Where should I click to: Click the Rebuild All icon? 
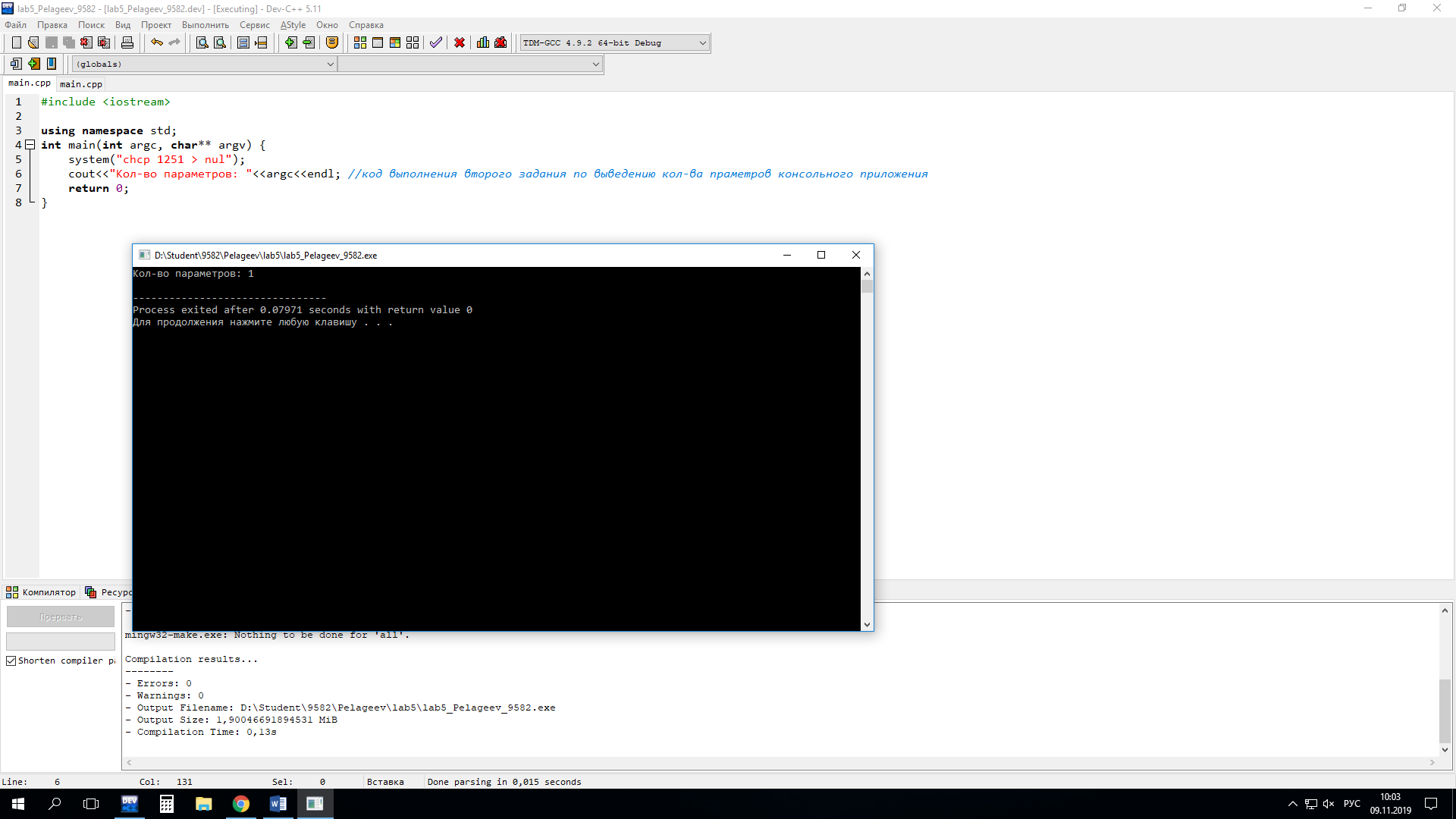click(413, 43)
